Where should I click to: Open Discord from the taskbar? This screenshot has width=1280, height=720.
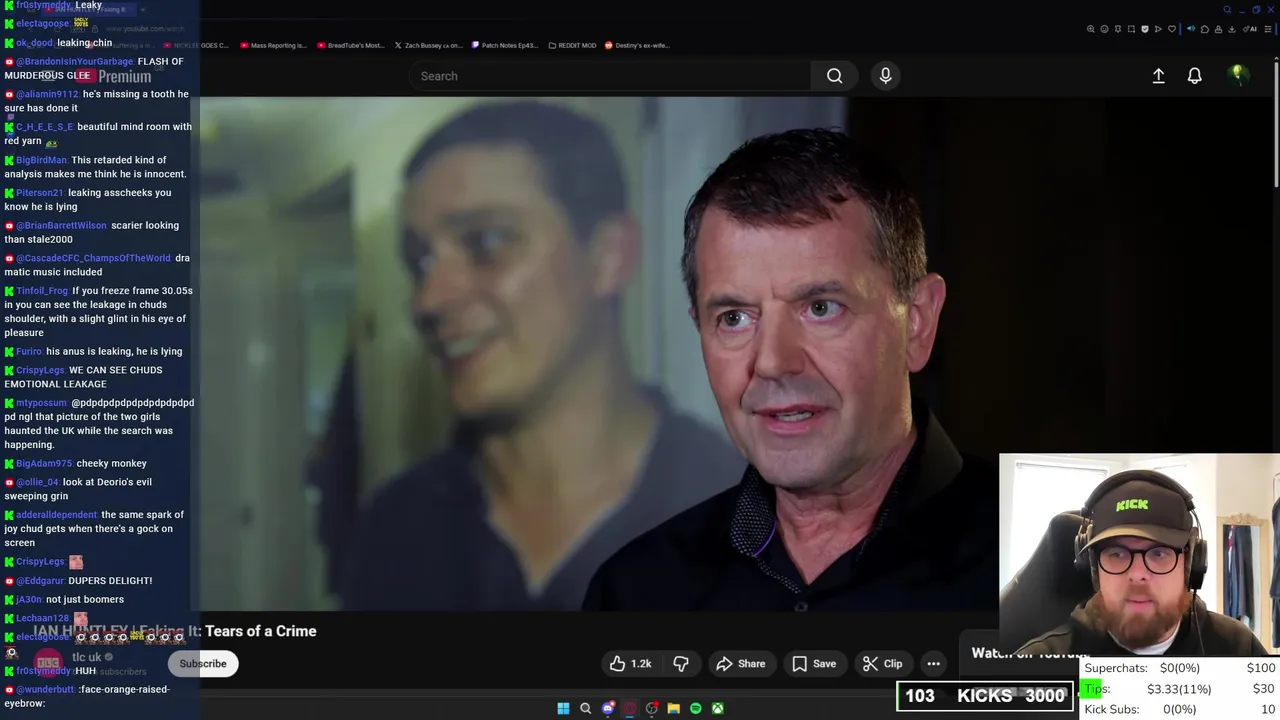[608, 709]
